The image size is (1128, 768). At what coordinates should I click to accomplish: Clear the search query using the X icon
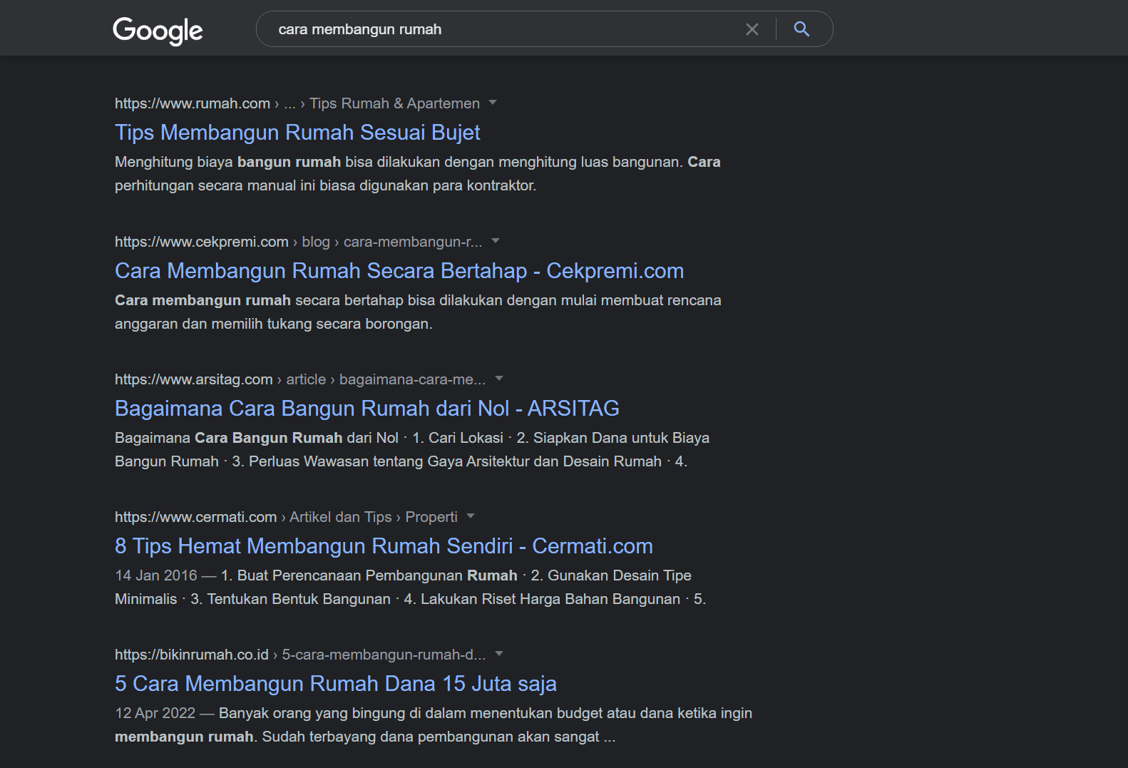[752, 29]
